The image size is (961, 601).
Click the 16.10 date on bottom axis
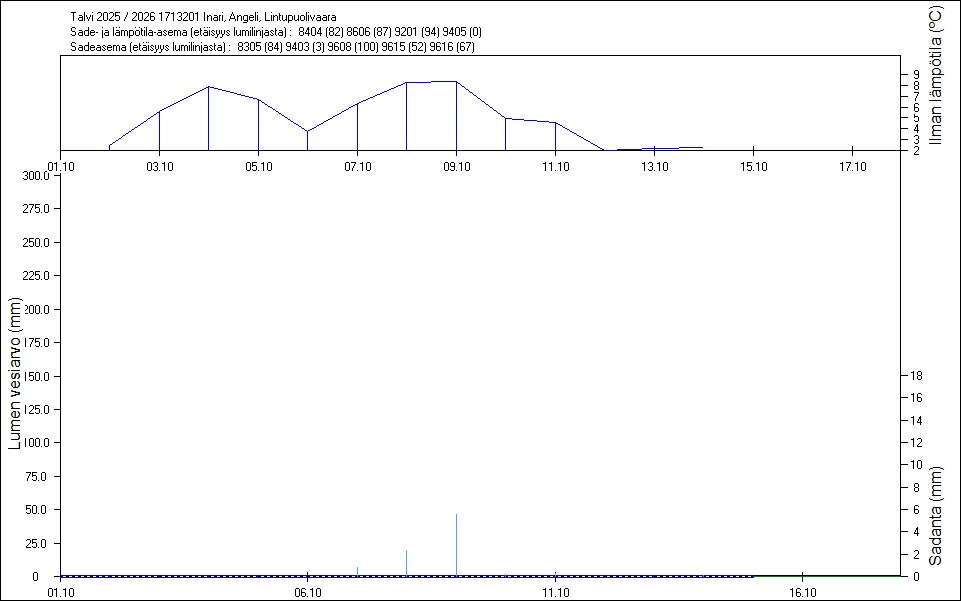click(802, 592)
